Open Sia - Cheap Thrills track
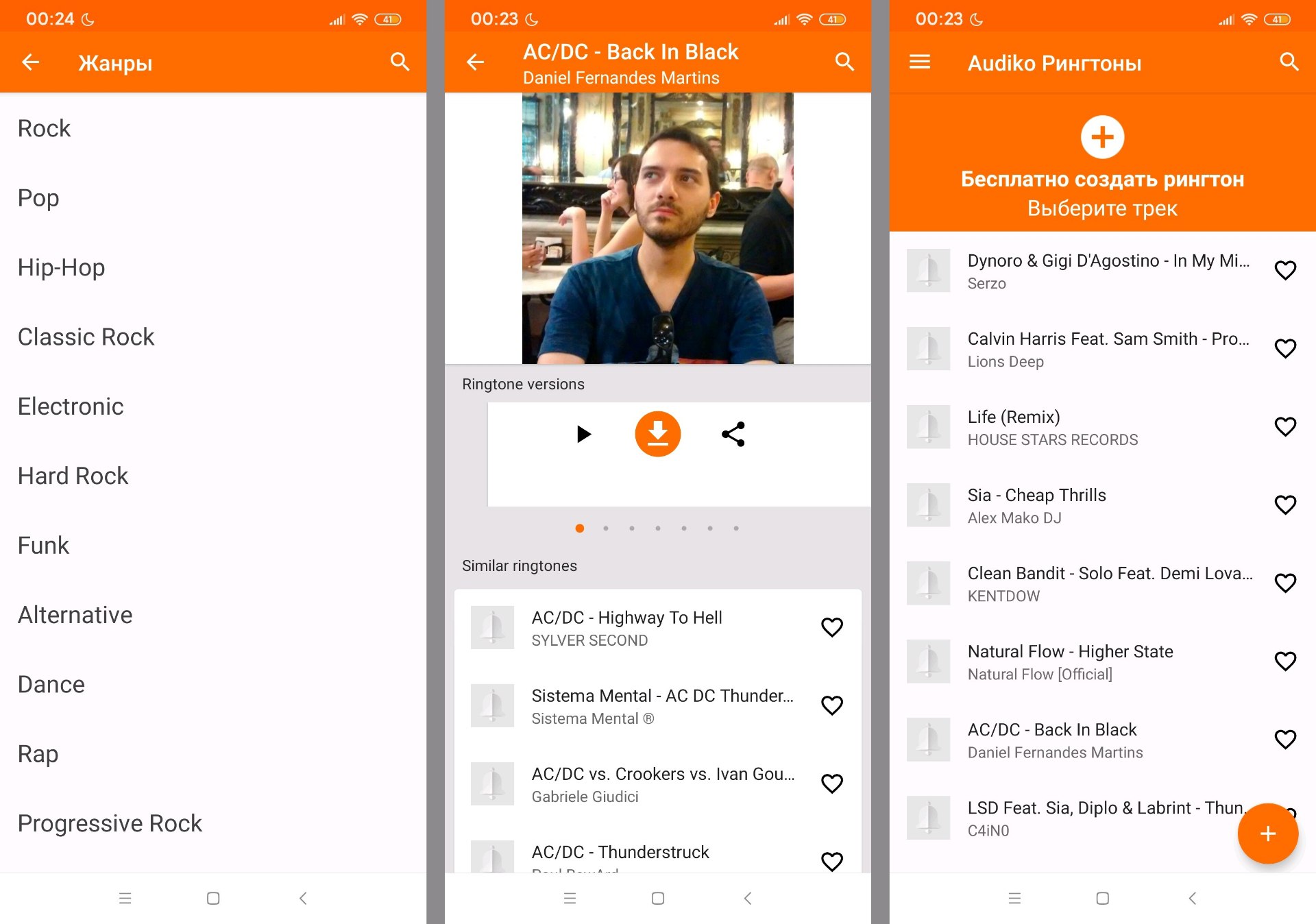1316x924 pixels. coord(1102,505)
